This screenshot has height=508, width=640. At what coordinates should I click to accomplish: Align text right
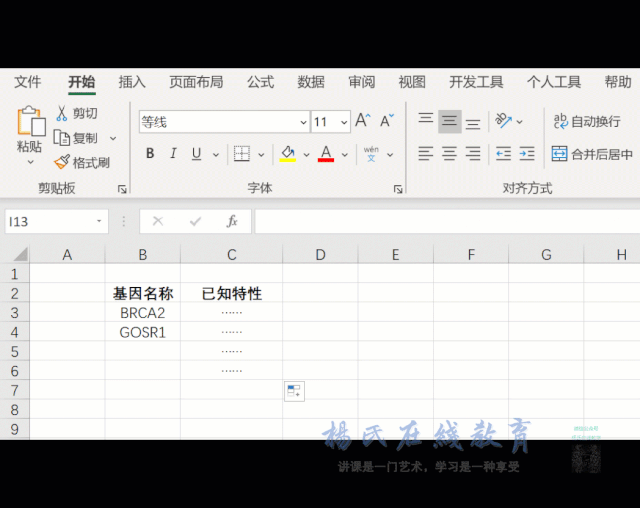pyautogui.click(x=473, y=154)
